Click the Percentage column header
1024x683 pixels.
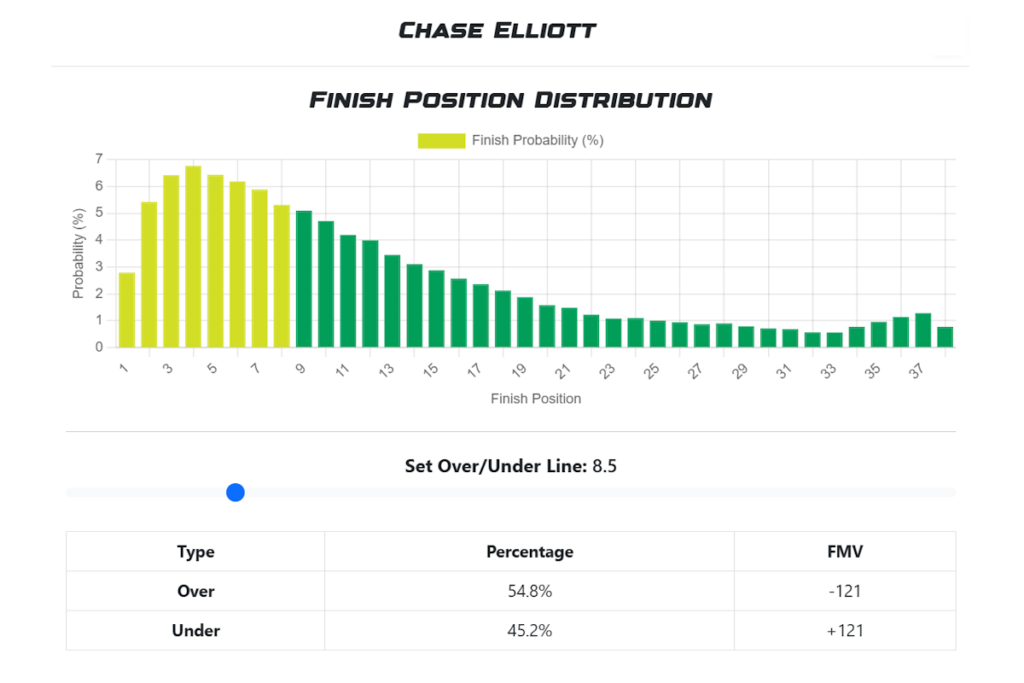tap(530, 552)
